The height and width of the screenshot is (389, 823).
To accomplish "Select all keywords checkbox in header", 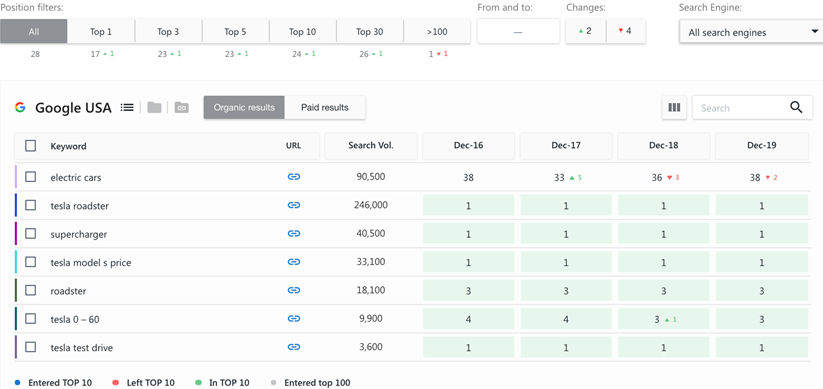I will [x=30, y=146].
